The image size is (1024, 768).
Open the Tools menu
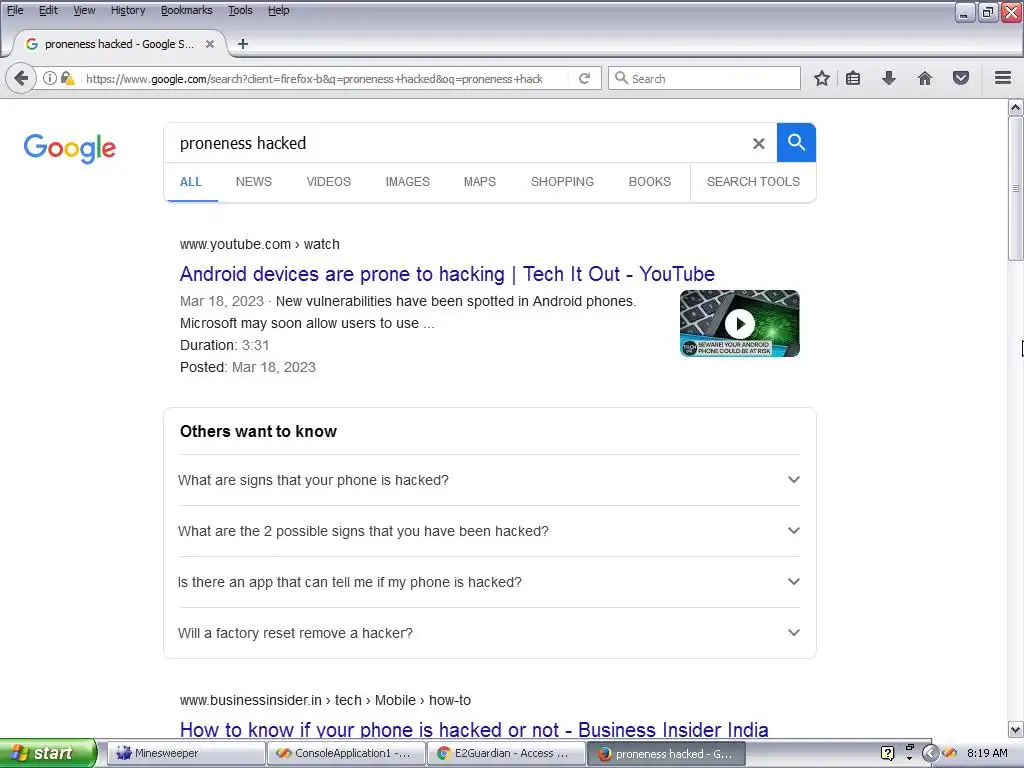pyautogui.click(x=240, y=10)
